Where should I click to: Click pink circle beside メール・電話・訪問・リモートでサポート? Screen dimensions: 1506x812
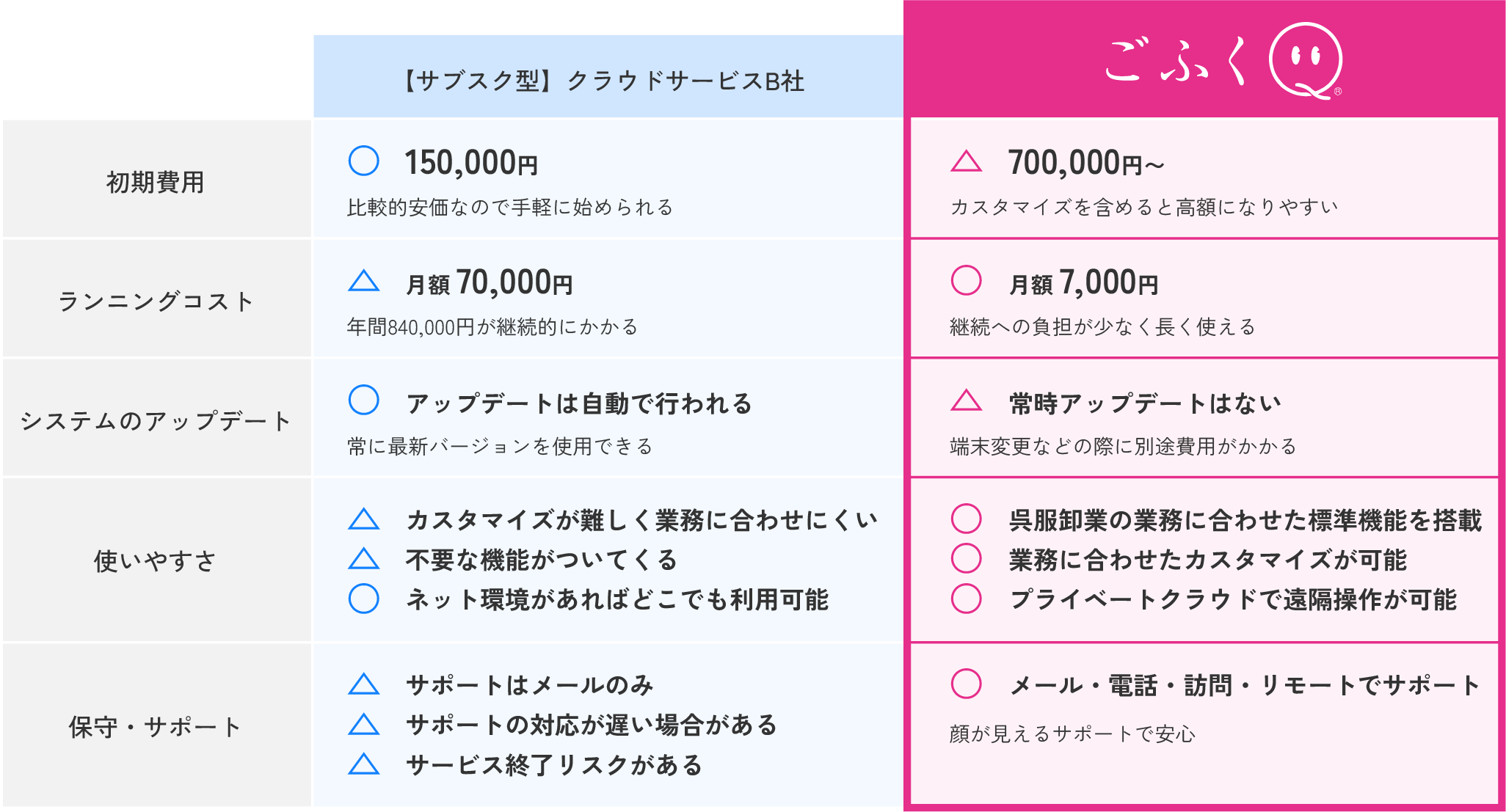coord(966,684)
